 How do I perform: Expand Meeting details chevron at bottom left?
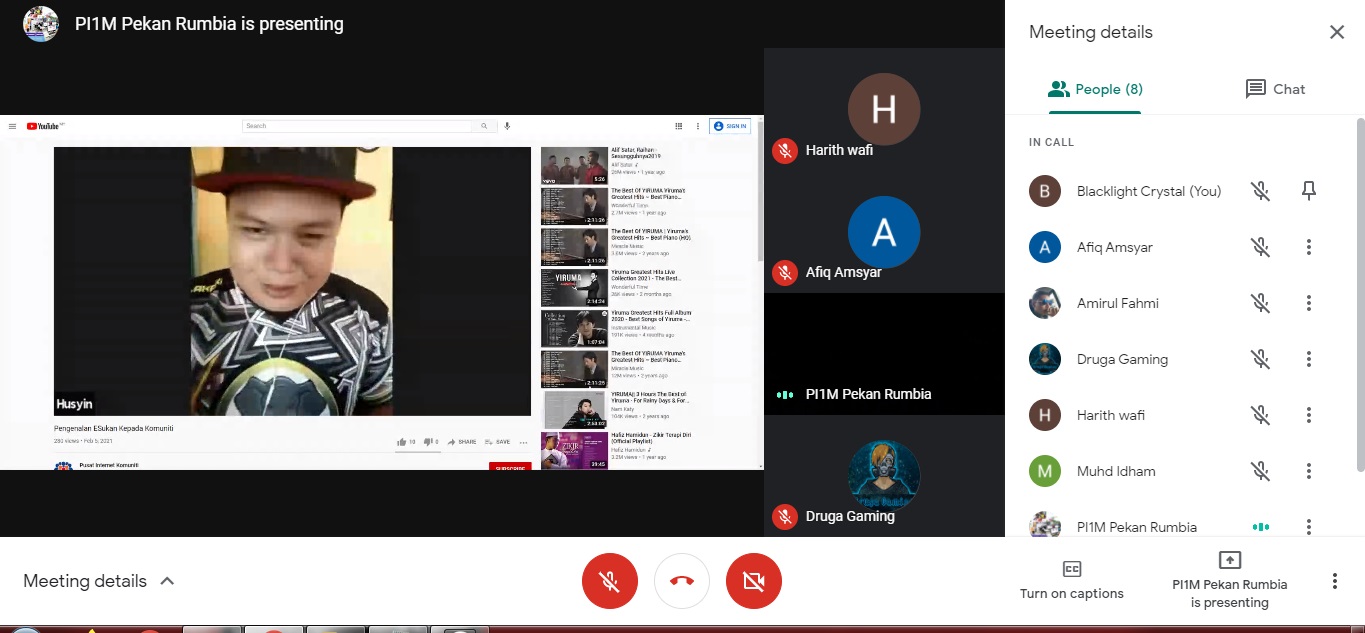tap(167, 581)
